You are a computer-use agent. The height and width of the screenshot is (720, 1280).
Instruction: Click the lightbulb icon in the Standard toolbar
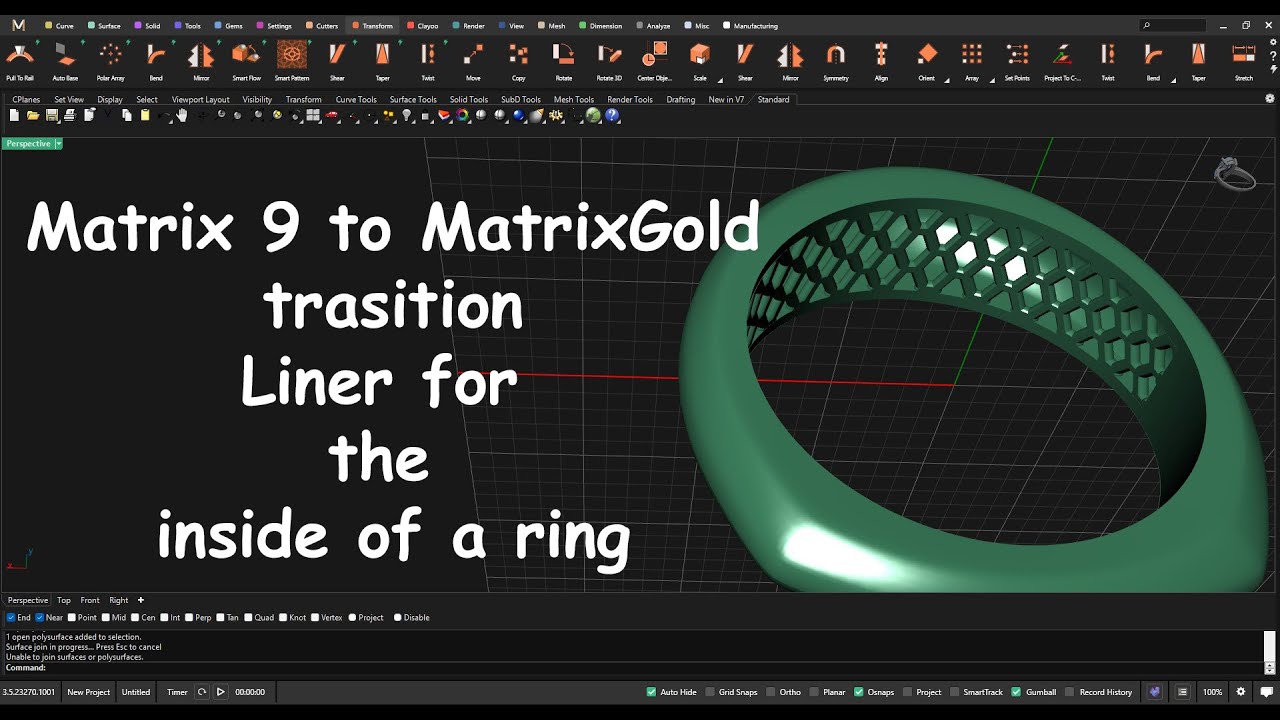407,116
